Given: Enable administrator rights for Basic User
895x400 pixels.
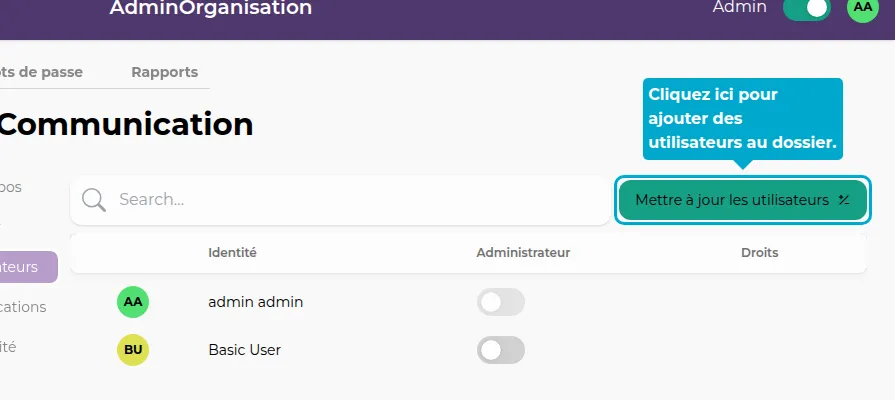Looking at the screenshot, I should click(x=500, y=350).
